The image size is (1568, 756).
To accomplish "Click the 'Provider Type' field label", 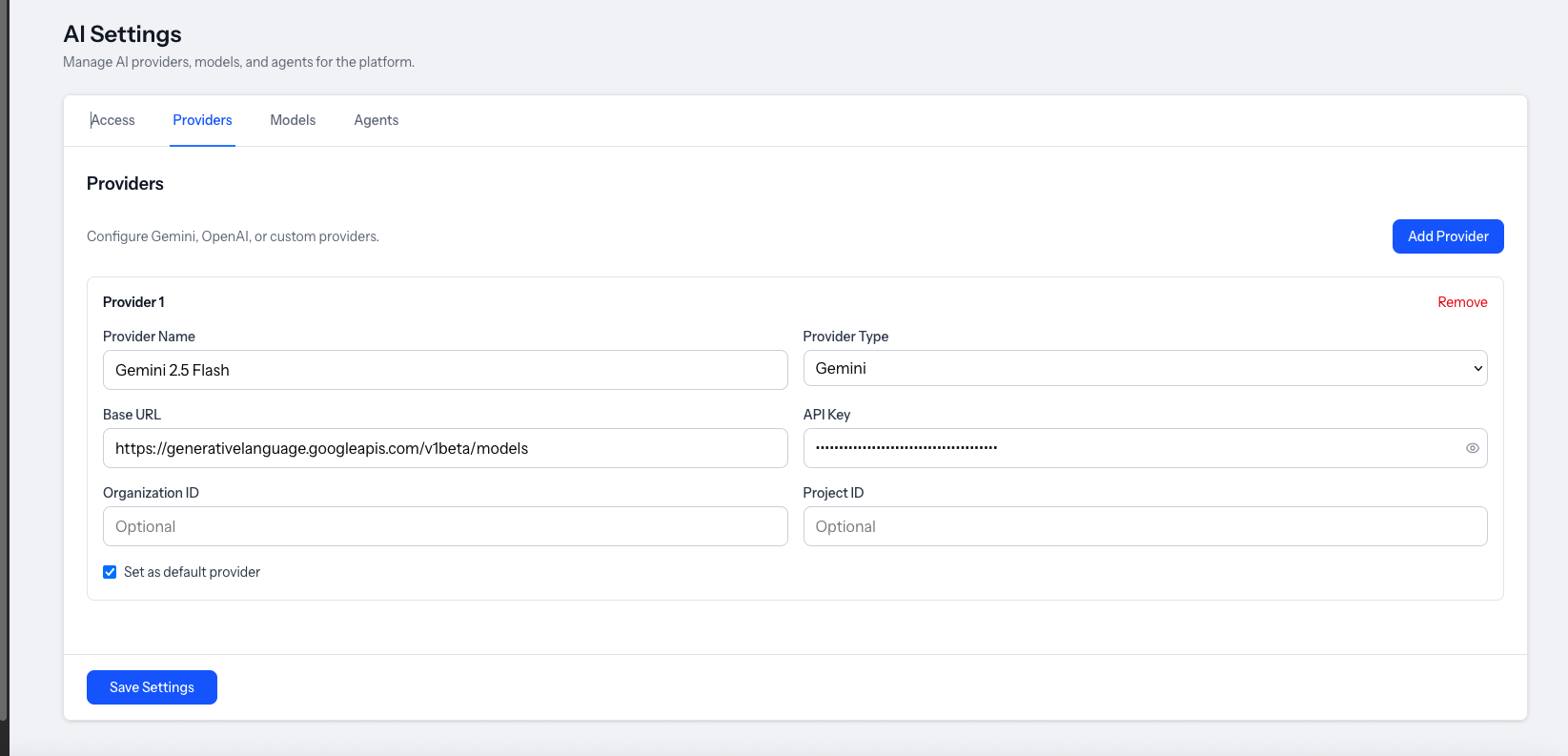I will (x=845, y=337).
